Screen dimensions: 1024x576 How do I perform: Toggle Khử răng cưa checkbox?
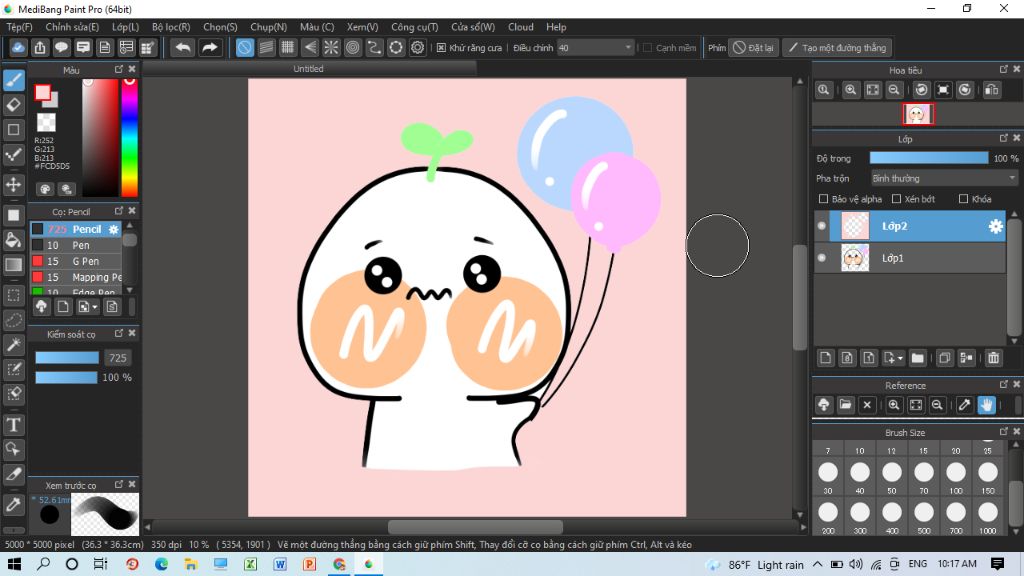pos(441,48)
